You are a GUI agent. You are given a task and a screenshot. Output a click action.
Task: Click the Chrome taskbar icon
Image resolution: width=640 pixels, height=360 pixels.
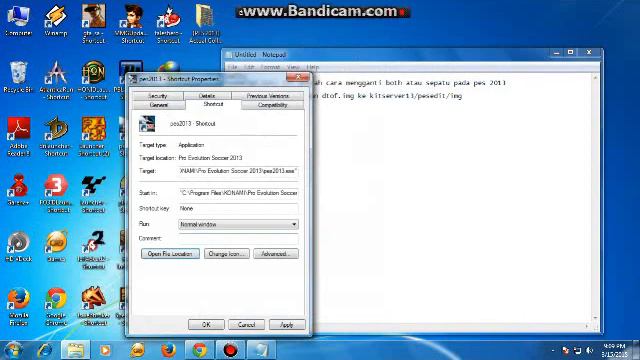[x=199, y=350]
